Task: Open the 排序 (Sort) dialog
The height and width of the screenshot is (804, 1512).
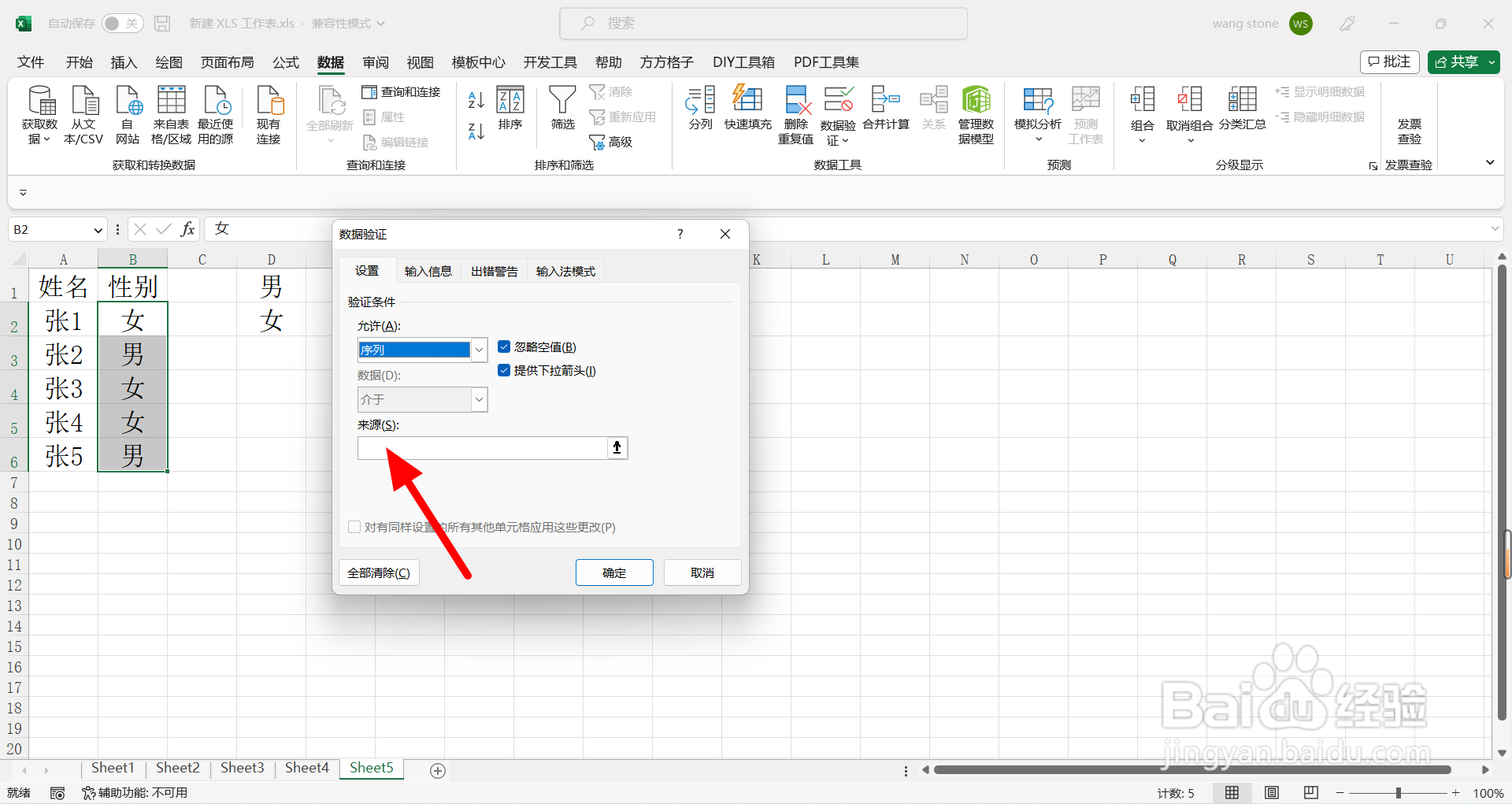Action: click(510, 108)
